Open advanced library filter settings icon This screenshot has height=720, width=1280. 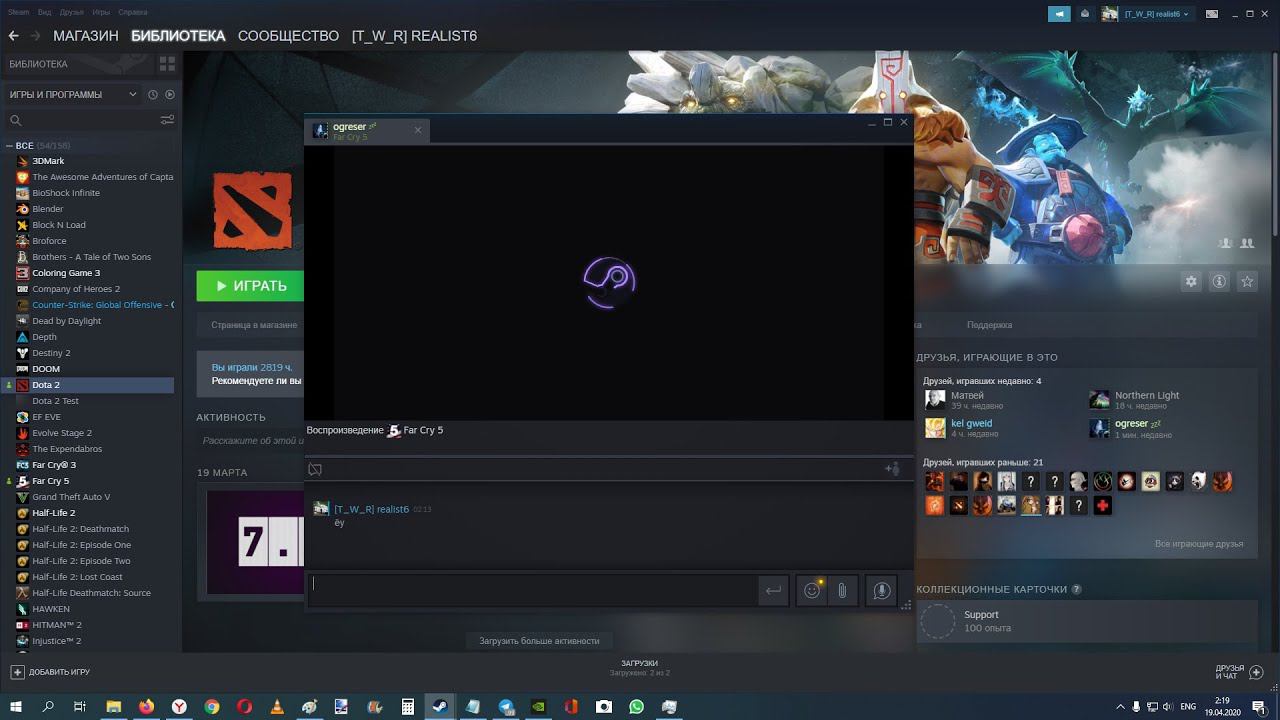[167, 120]
